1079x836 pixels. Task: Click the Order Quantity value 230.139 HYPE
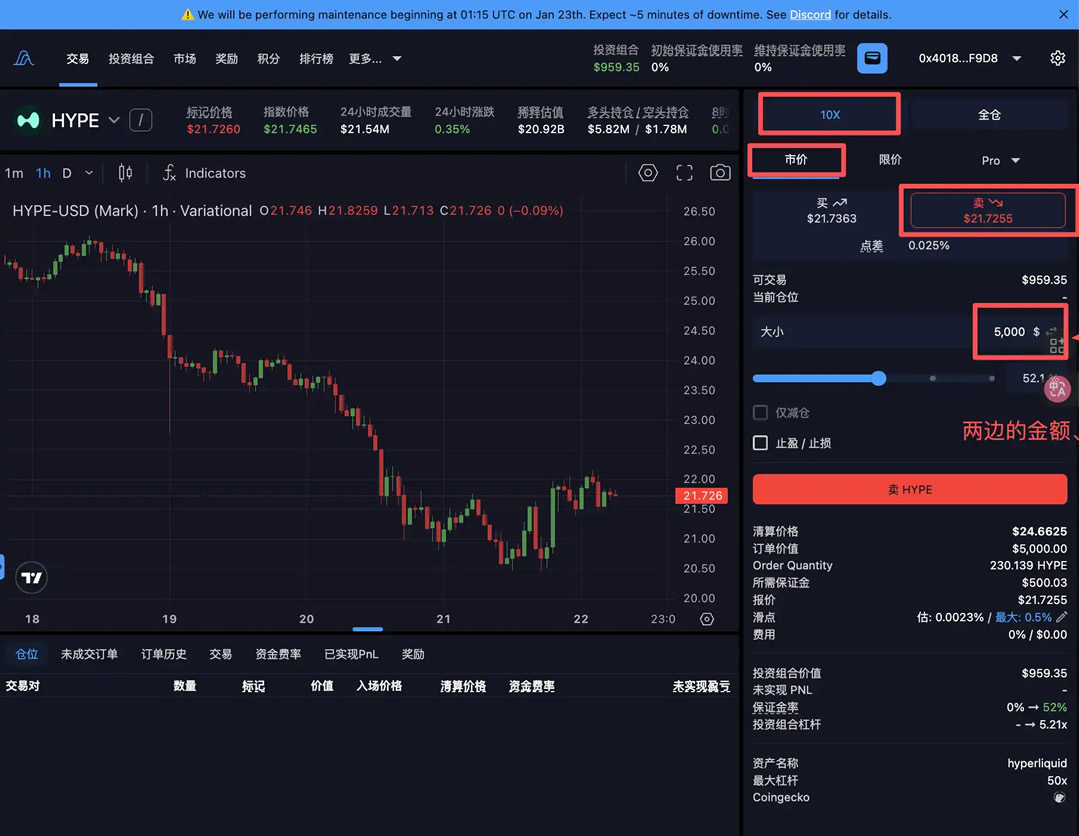(x=1028, y=566)
